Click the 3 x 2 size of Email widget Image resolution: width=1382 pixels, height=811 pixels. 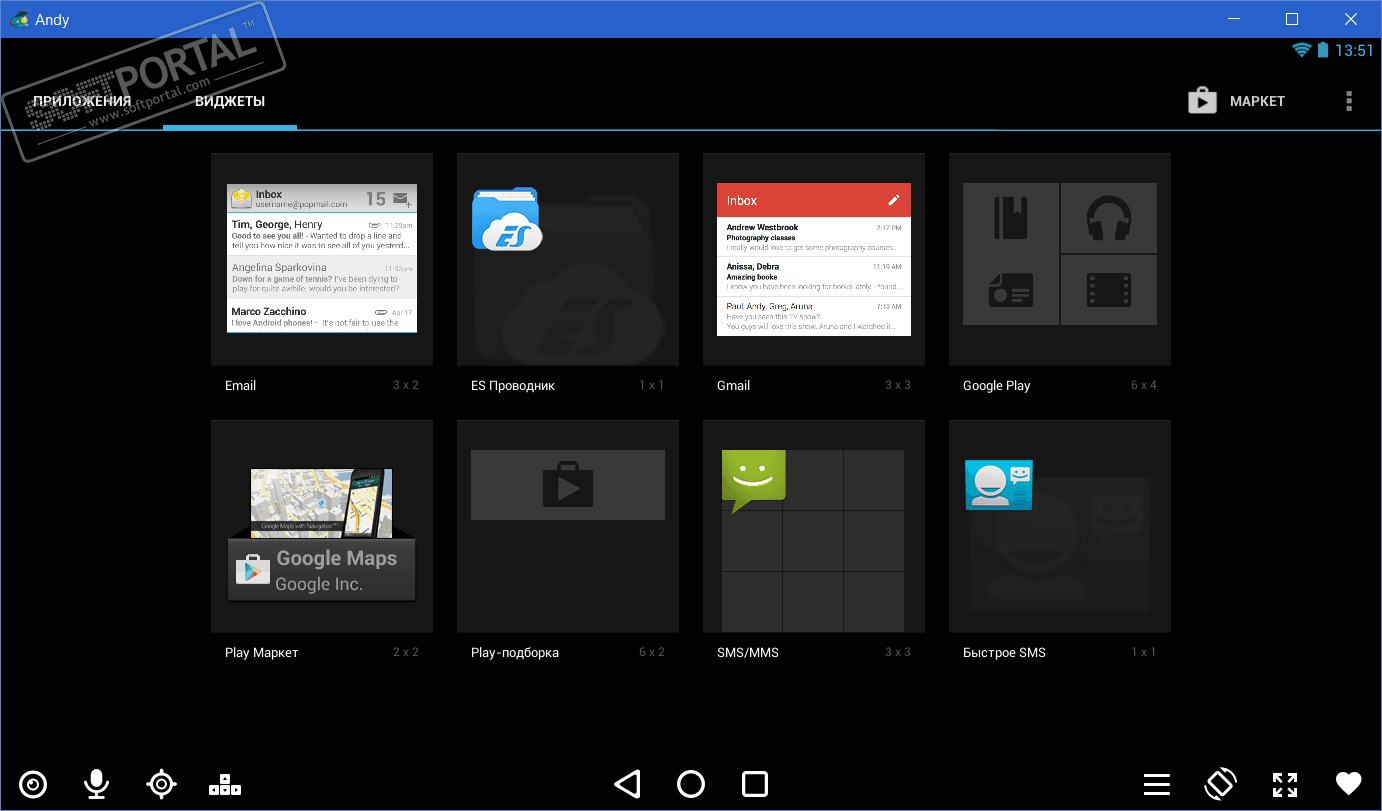coord(406,385)
